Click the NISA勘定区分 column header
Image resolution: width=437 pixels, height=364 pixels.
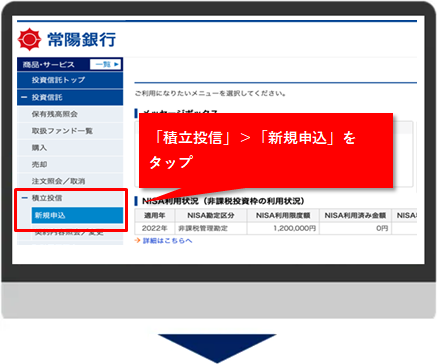coord(211,215)
